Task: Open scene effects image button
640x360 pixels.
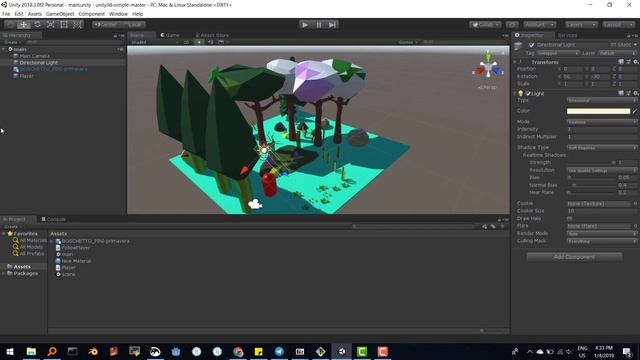Action: click(221, 42)
